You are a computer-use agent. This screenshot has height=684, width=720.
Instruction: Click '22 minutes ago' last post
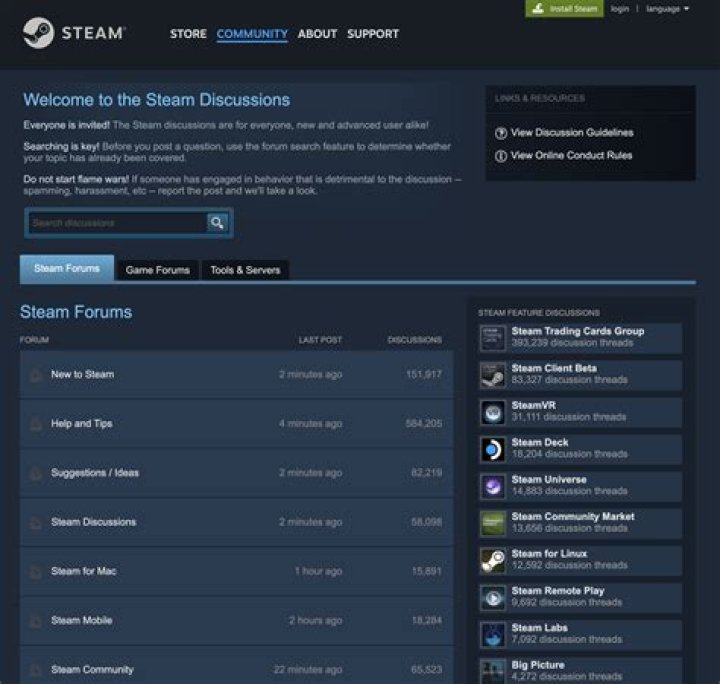tap(308, 669)
